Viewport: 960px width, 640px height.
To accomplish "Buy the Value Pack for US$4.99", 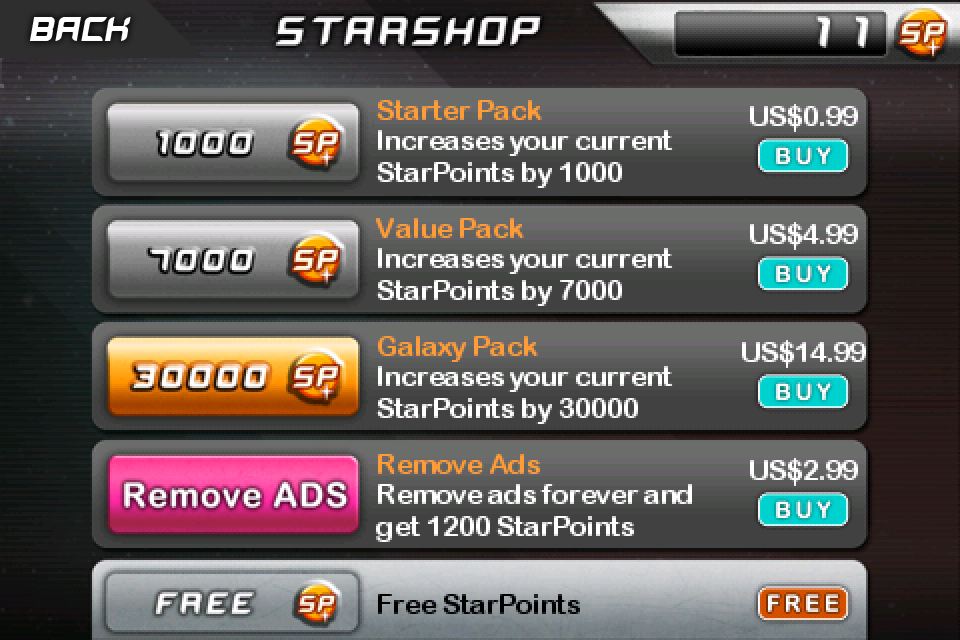I will point(803,274).
